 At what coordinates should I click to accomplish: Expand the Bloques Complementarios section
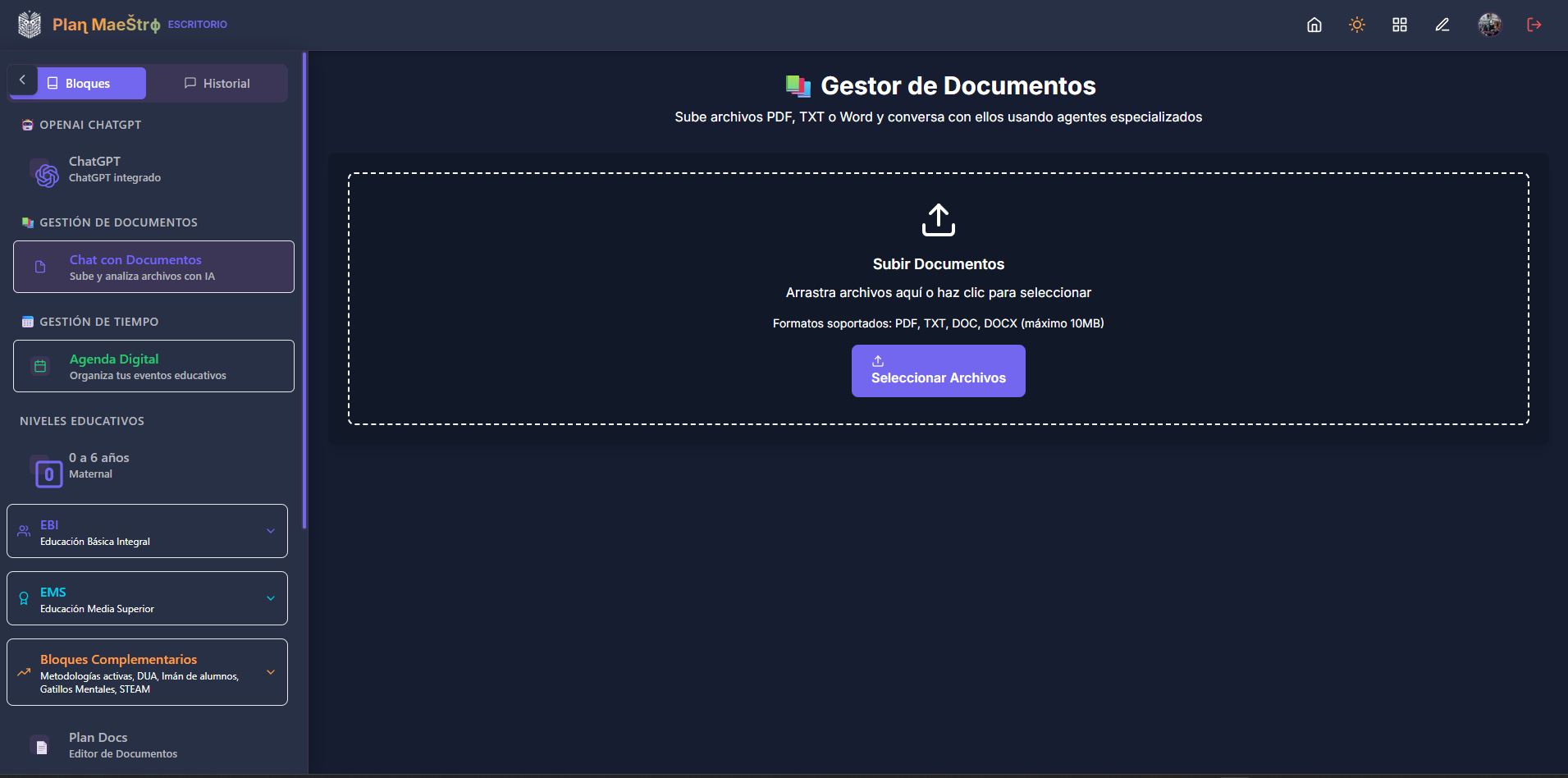click(x=147, y=672)
